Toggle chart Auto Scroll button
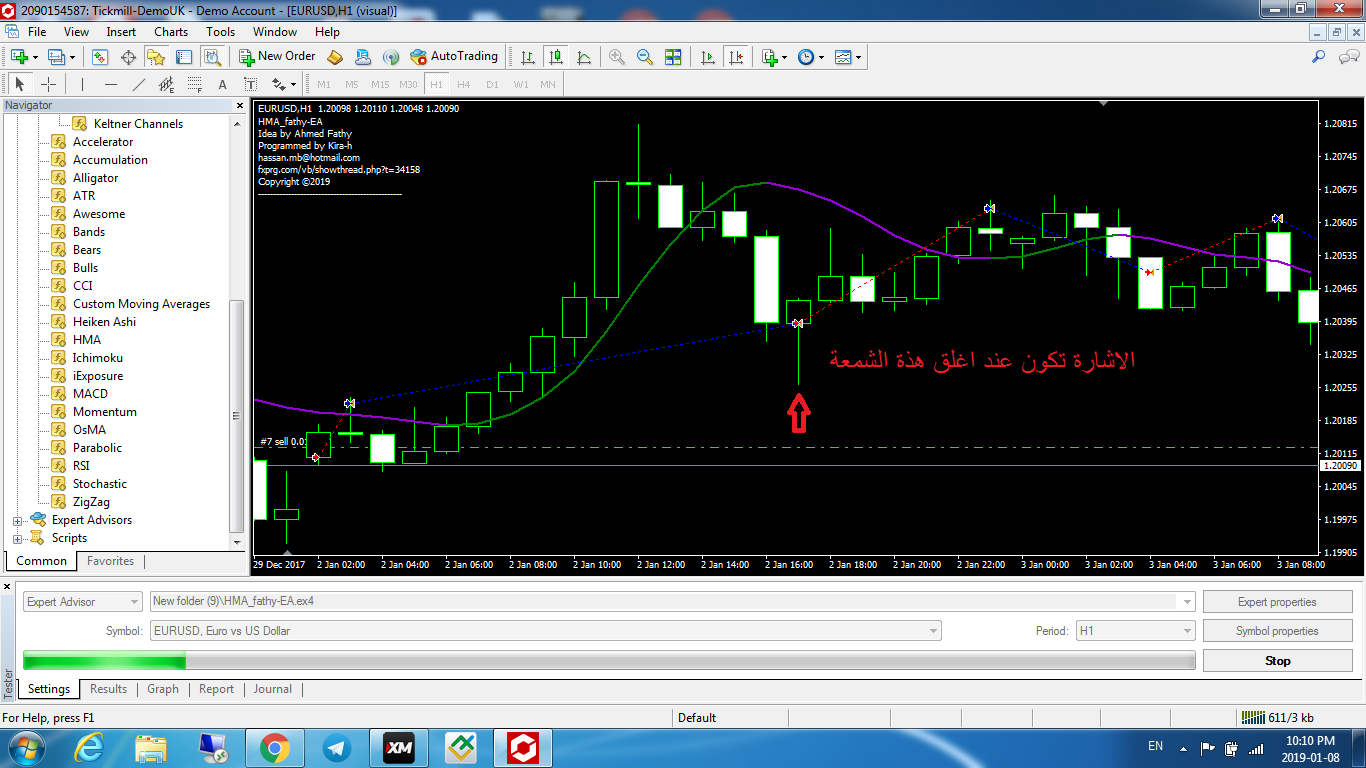The height and width of the screenshot is (768, 1366). [x=709, y=57]
